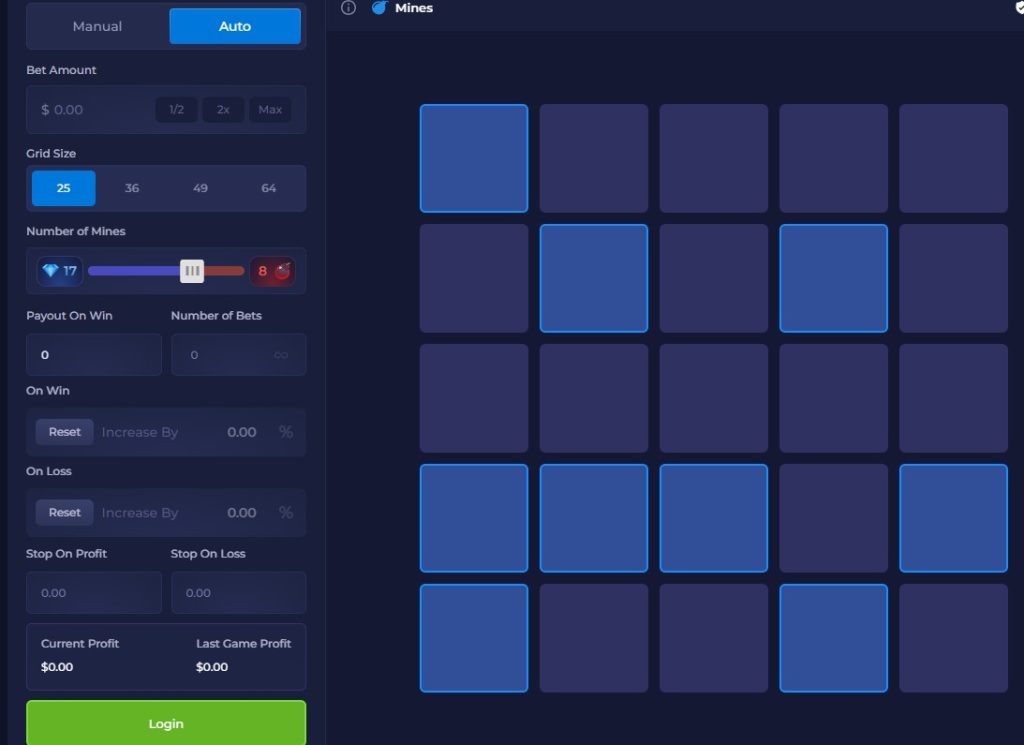Click the info icon beside Mines title
This screenshot has height=745, width=1024.
click(348, 8)
